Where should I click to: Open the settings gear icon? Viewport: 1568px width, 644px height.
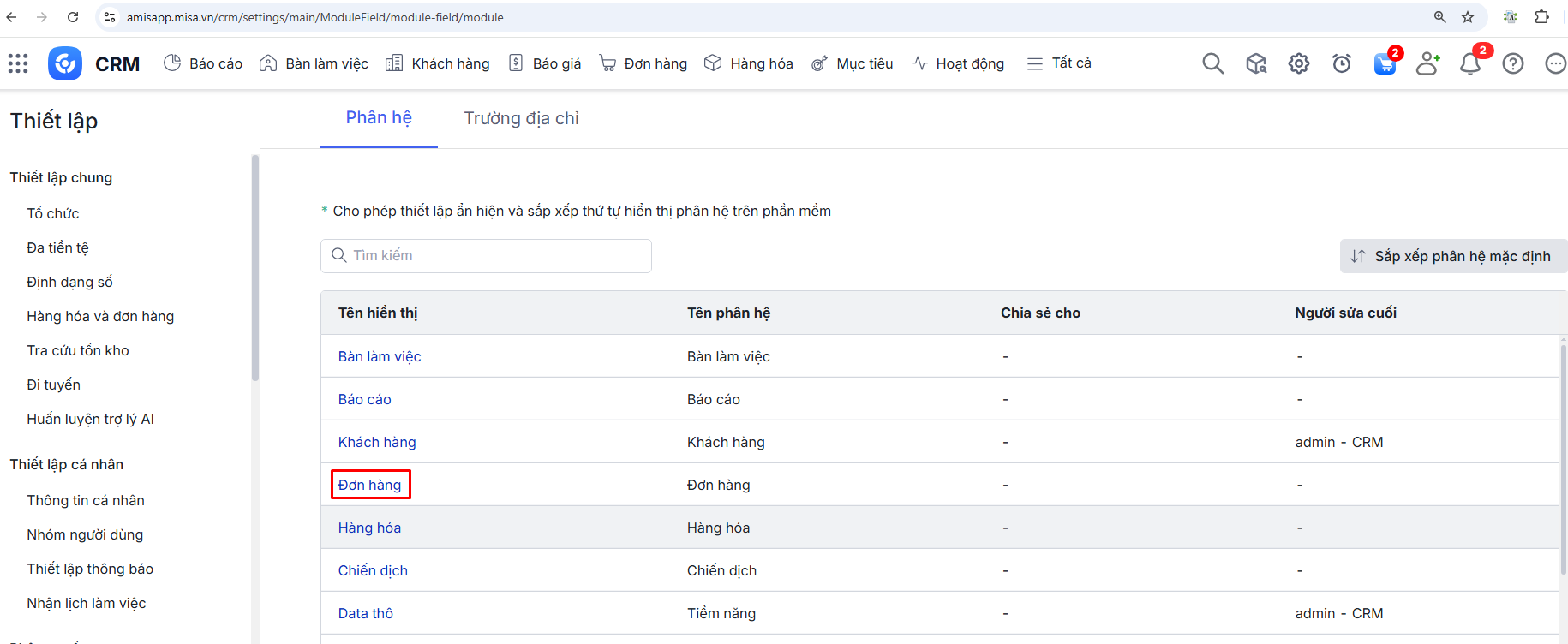[1299, 63]
